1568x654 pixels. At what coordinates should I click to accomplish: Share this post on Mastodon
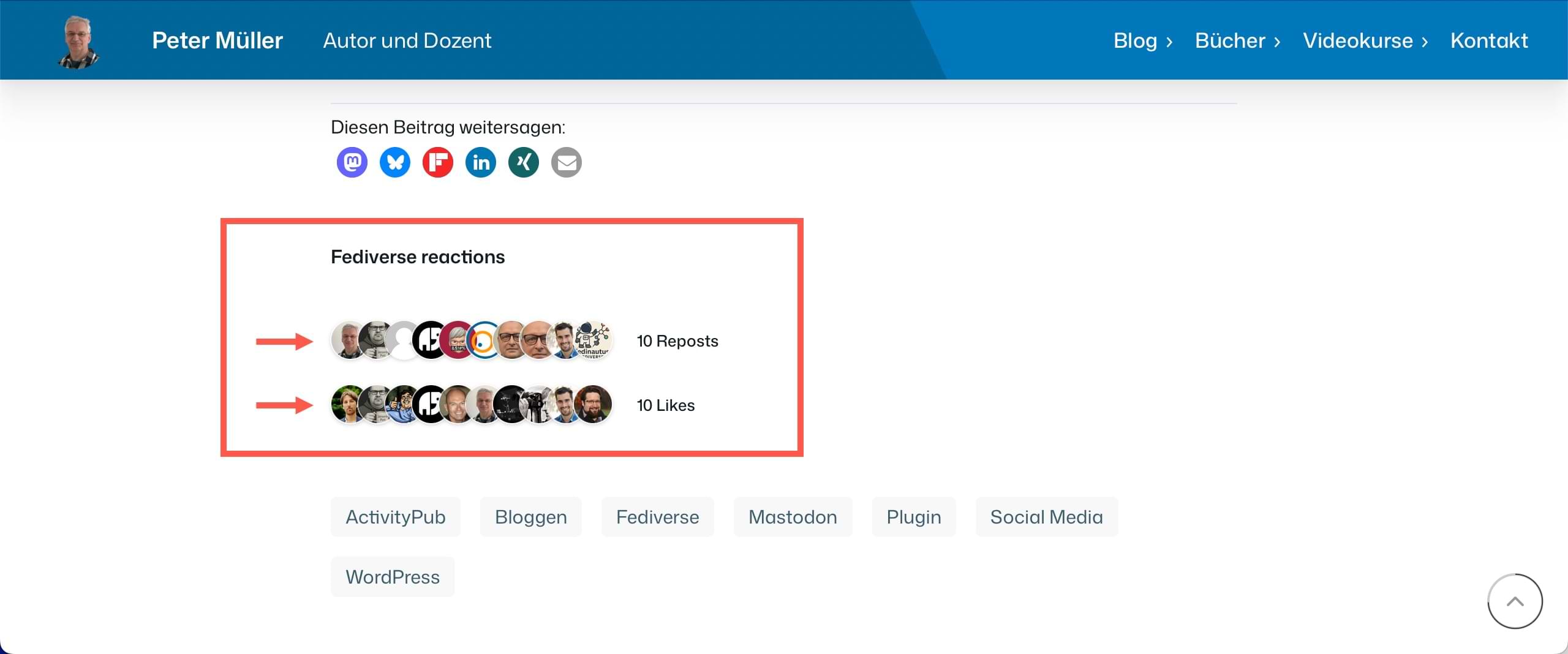pos(352,162)
